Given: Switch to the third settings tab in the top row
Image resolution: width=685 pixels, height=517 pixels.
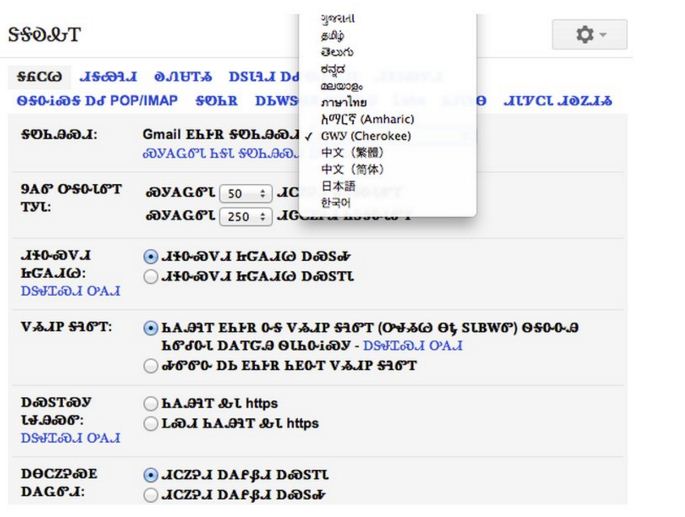Looking at the screenshot, I should (183, 77).
